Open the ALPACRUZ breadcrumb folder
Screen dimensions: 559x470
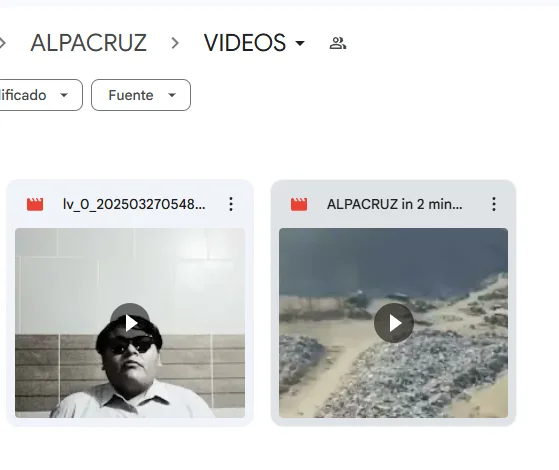(88, 43)
